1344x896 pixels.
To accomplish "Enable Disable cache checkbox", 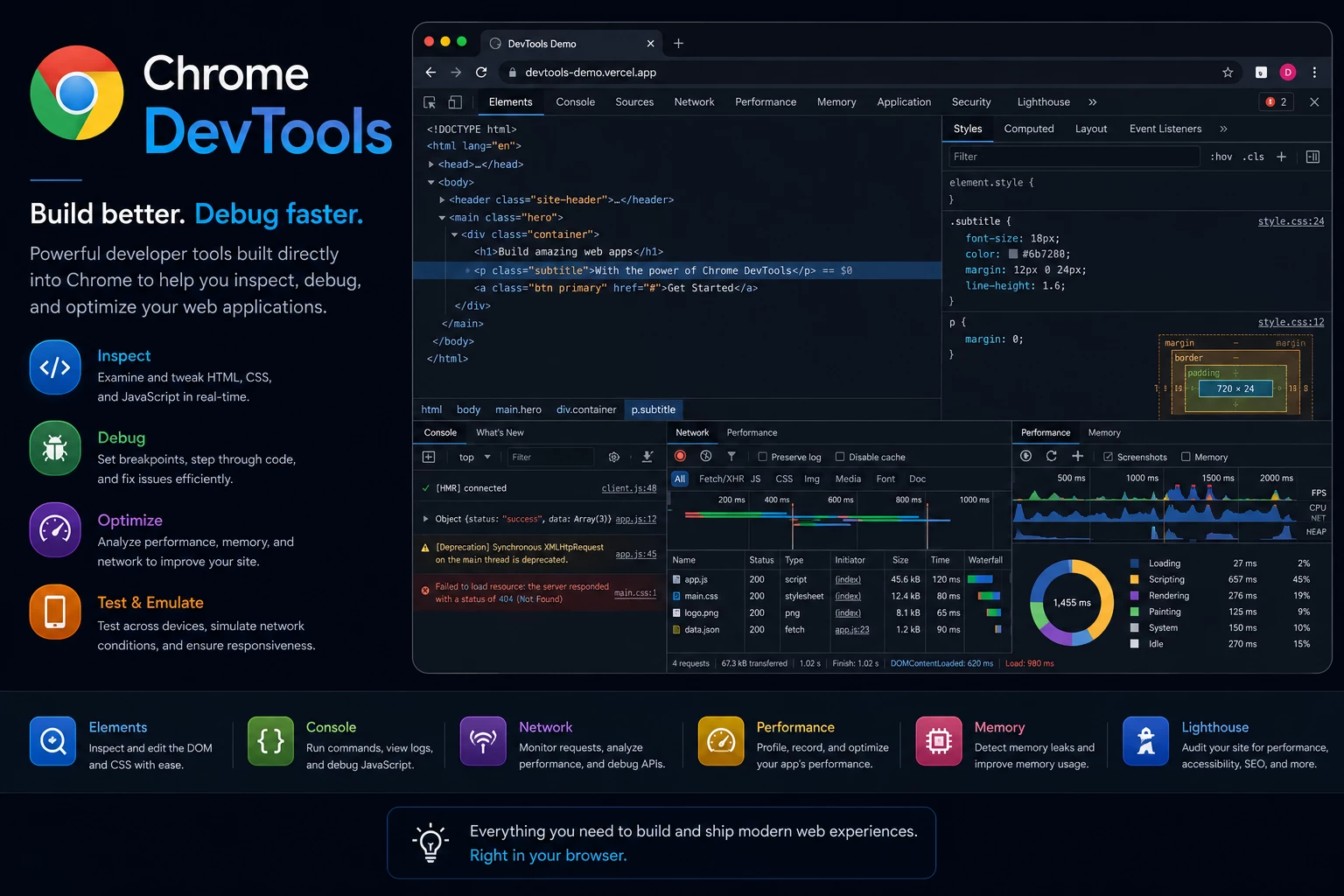I will [840, 457].
